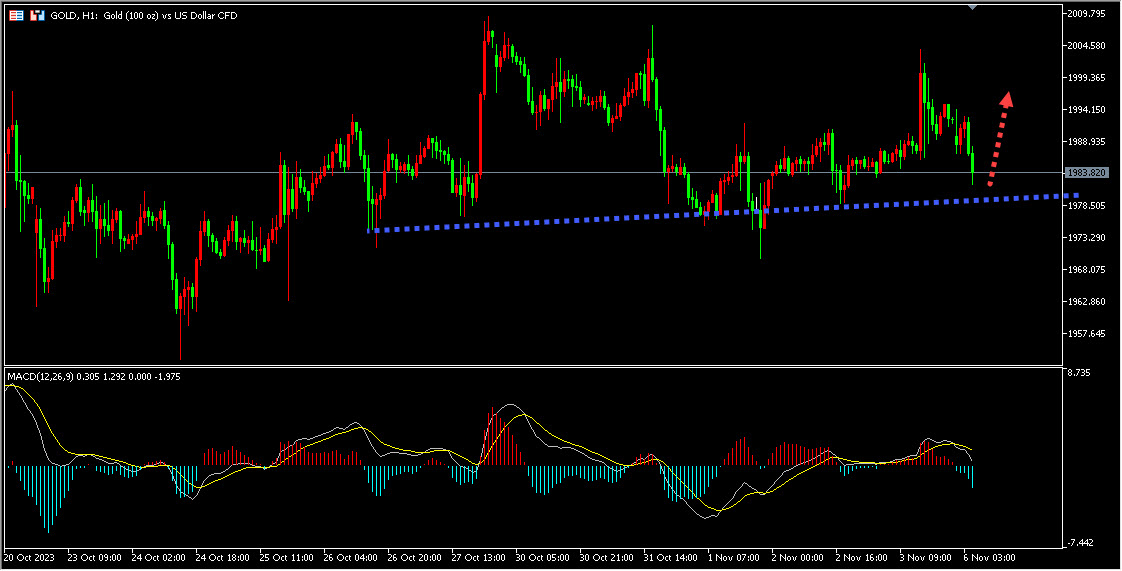Select the red dotted upward arrow

tap(1000, 138)
